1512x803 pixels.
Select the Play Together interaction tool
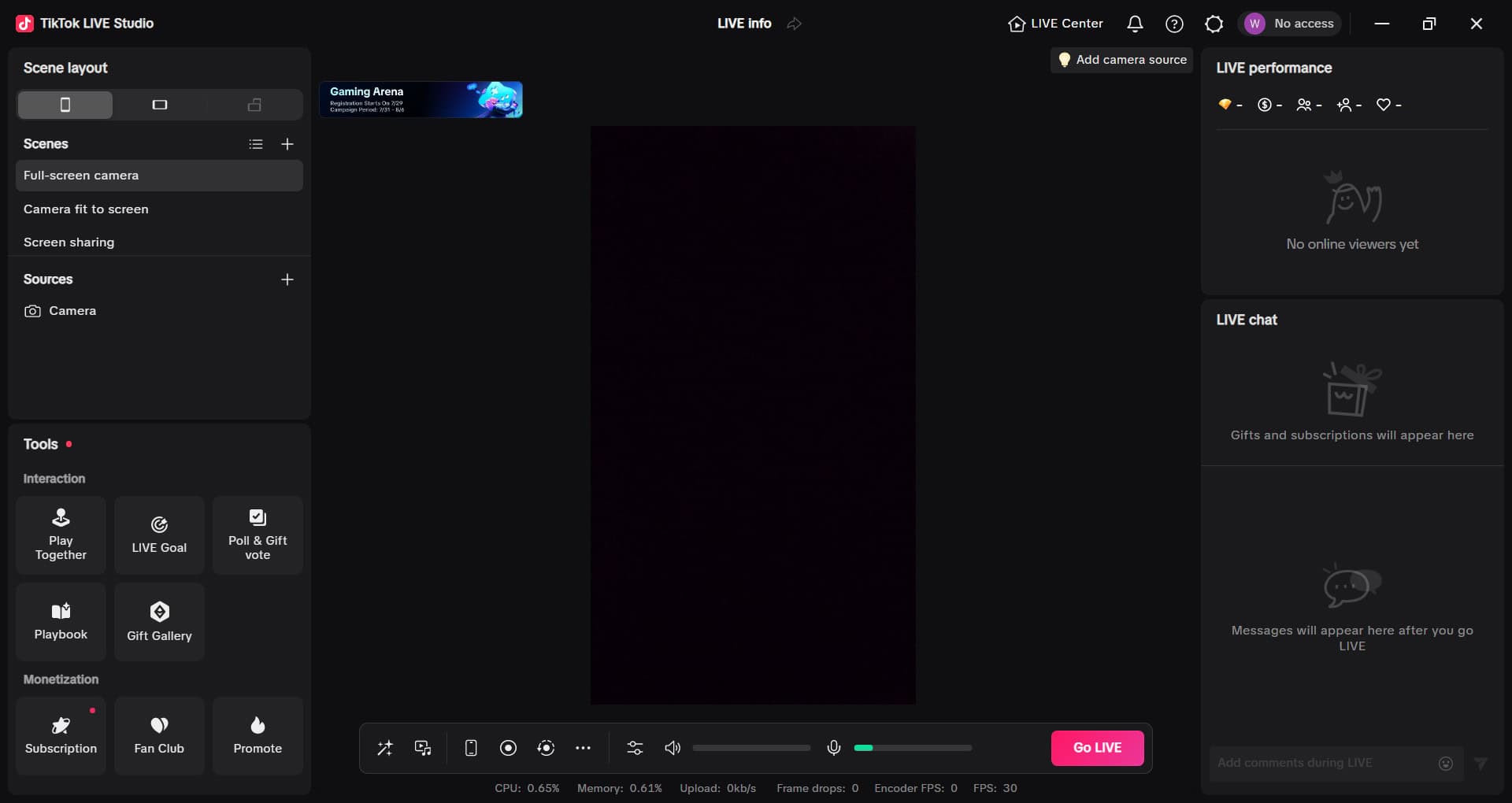[61, 535]
